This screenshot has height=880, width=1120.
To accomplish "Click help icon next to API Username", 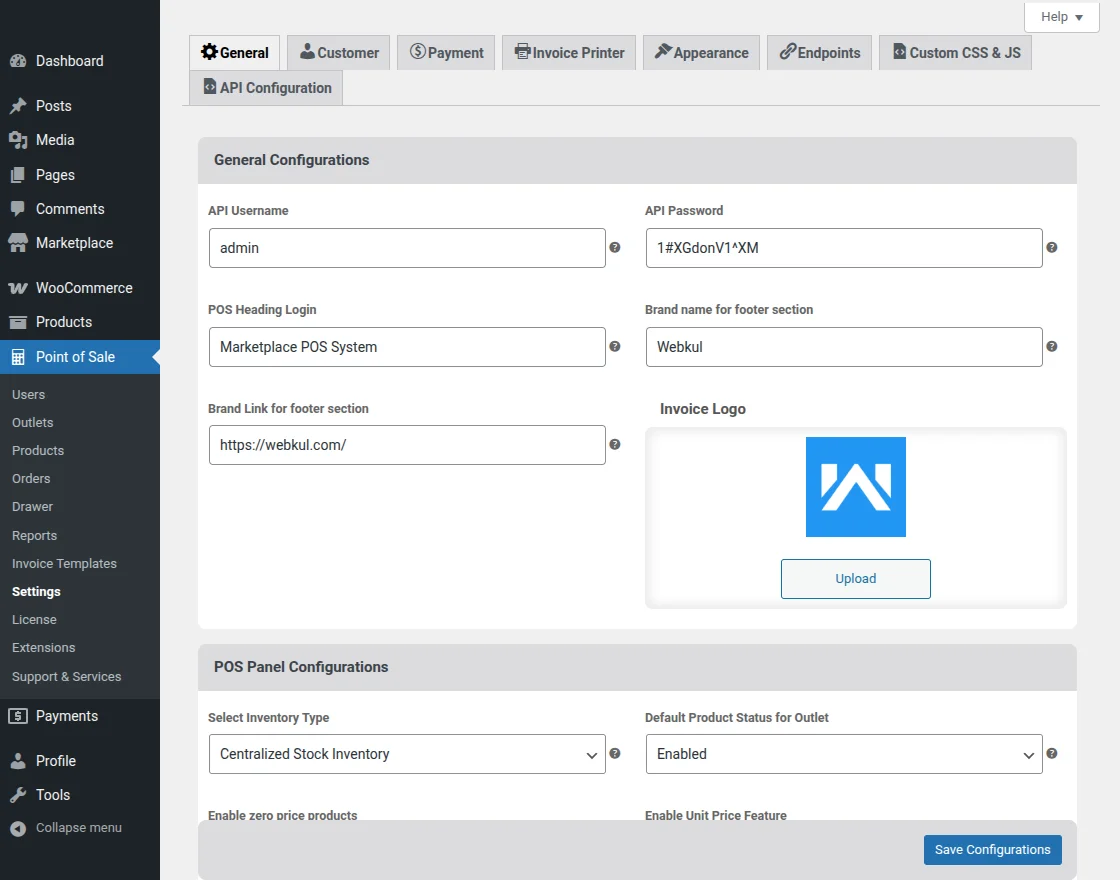I will [x=614, y=247].
